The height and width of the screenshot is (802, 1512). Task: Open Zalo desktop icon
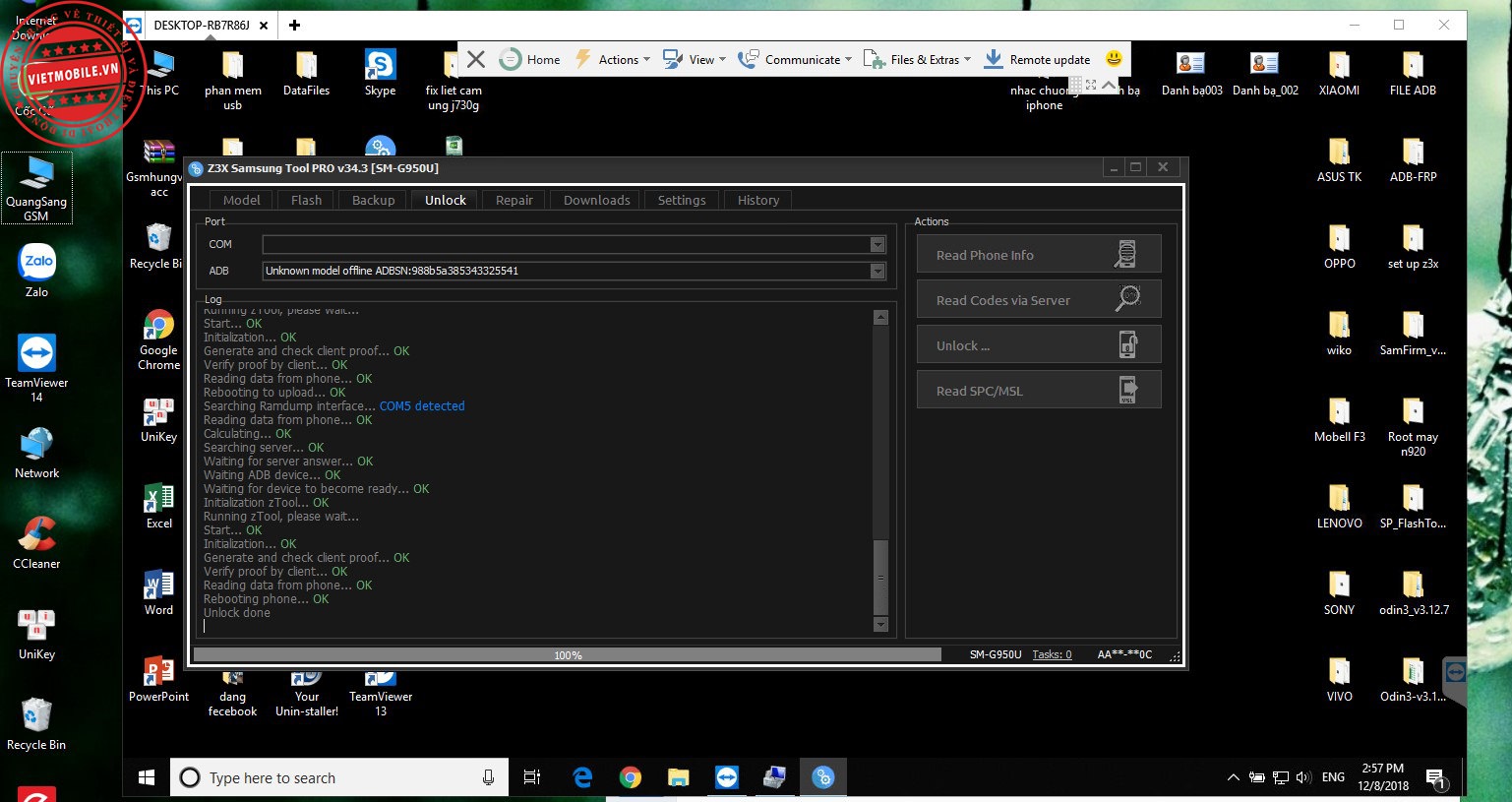36,271
